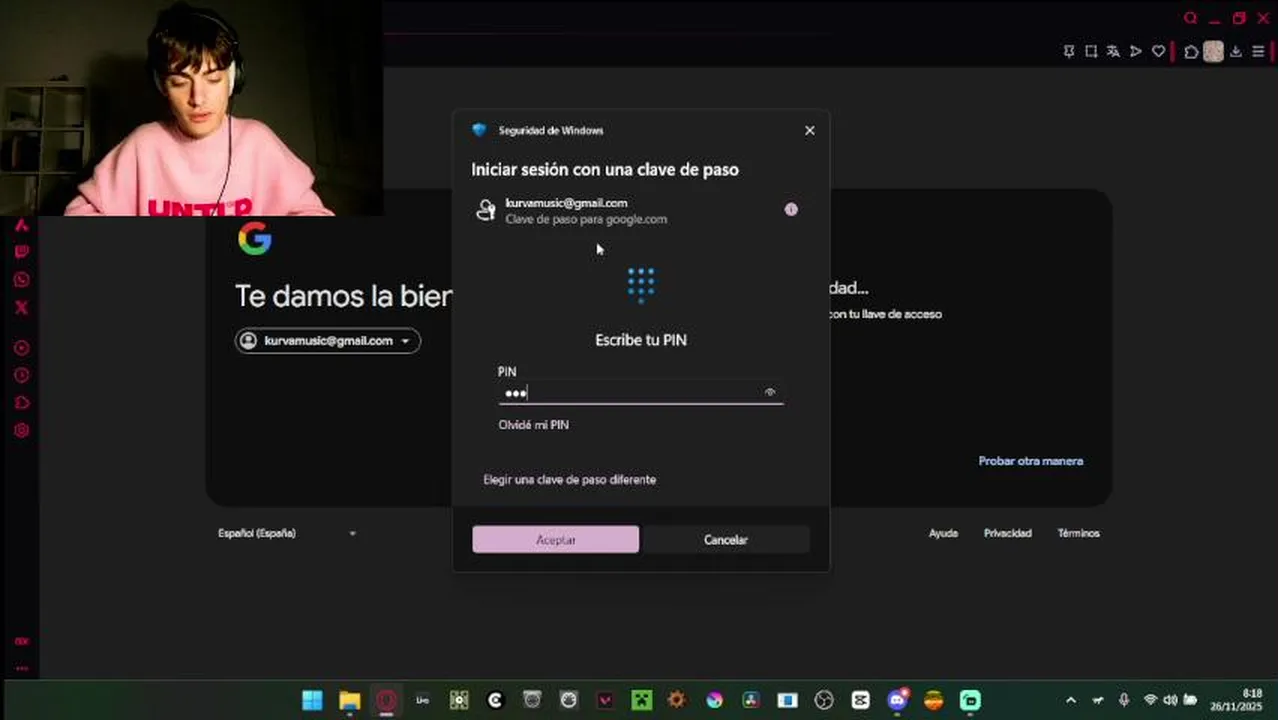
Task: Click the Probar otra manera link
Action: pyautogui.click(x=1031, y=461)
